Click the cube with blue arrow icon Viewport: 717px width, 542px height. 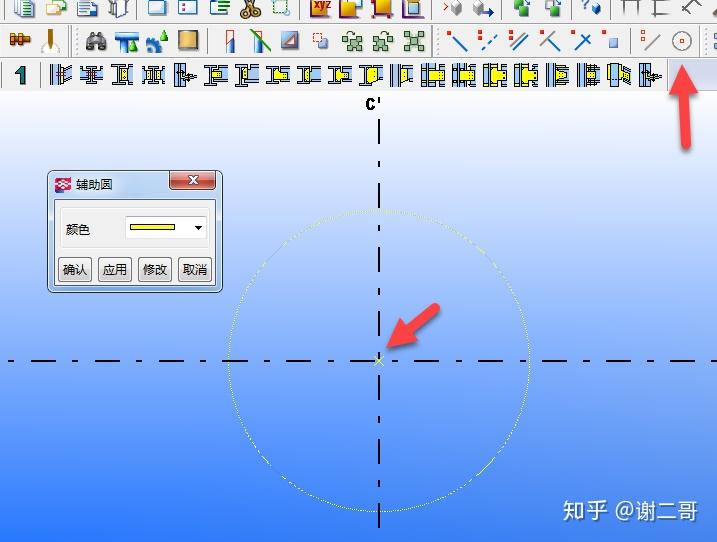coord(483,8)
